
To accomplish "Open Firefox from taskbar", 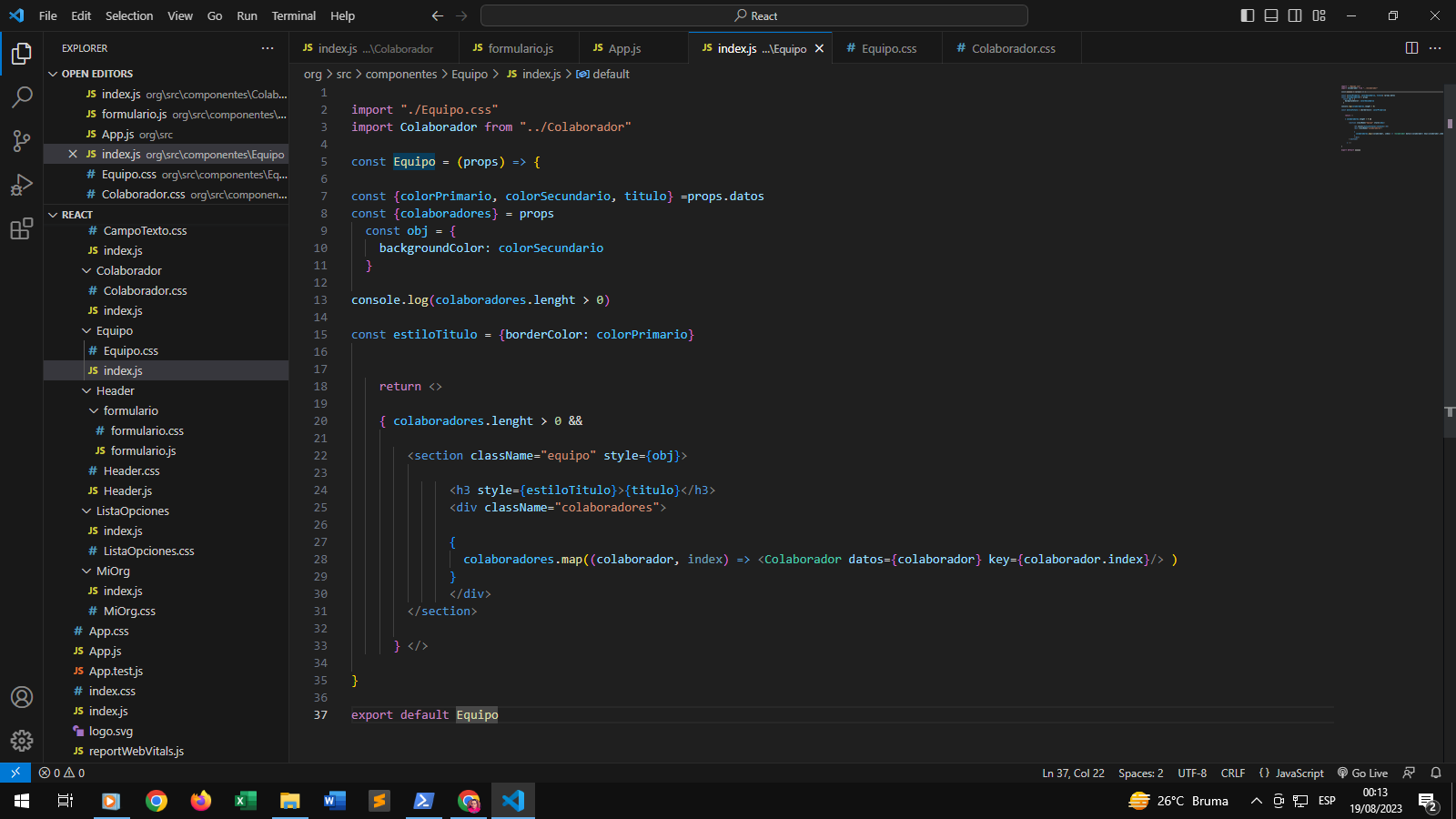I will pos(201,801).
